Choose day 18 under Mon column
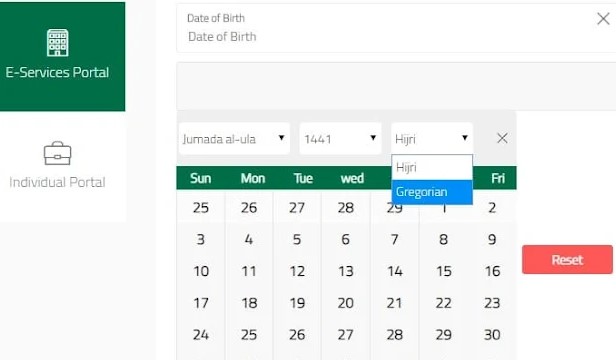This screenshot has height=360, width=616. (249, 303)
